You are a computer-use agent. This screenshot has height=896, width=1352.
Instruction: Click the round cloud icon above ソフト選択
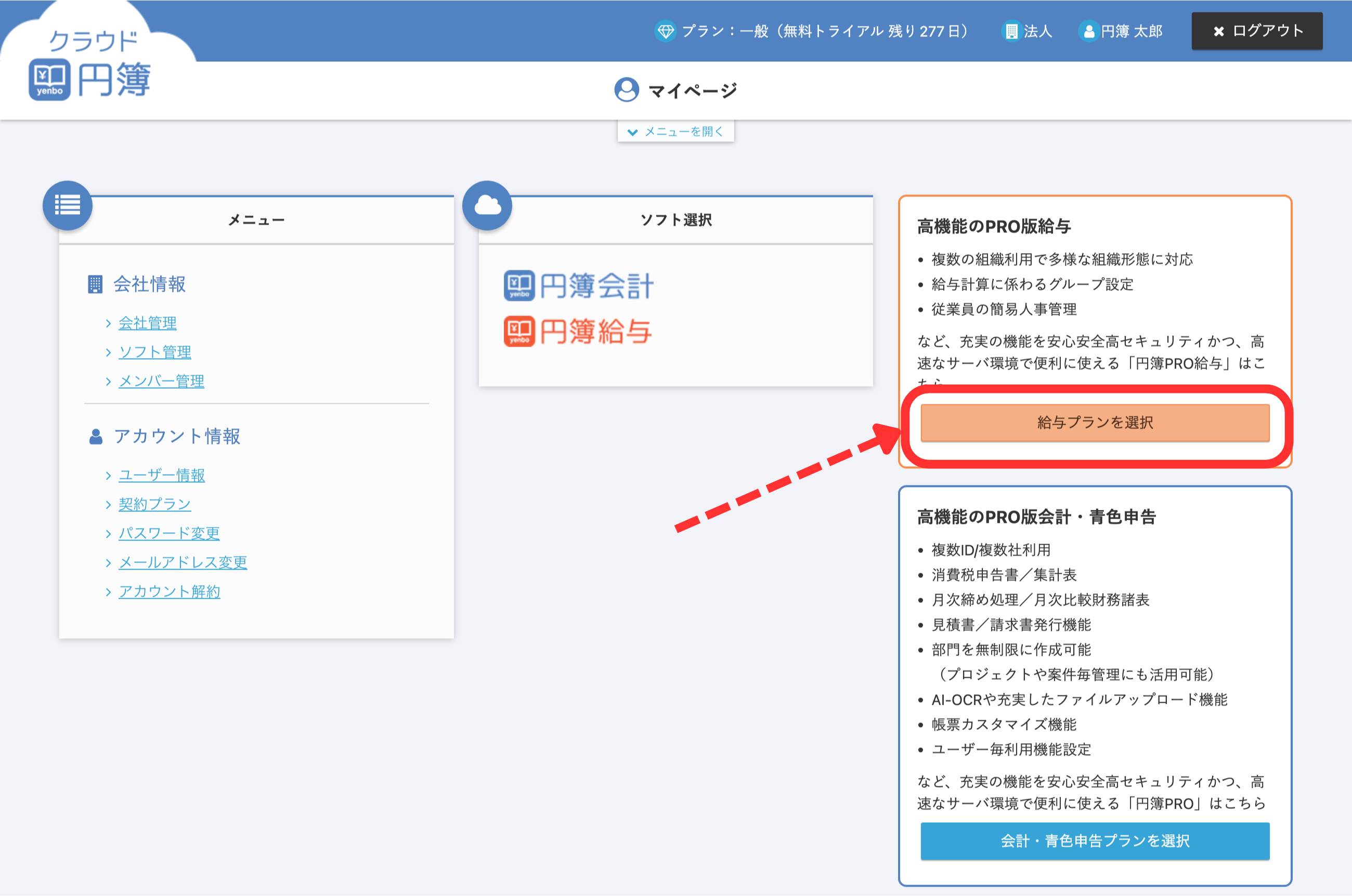(x=487, y=205)
